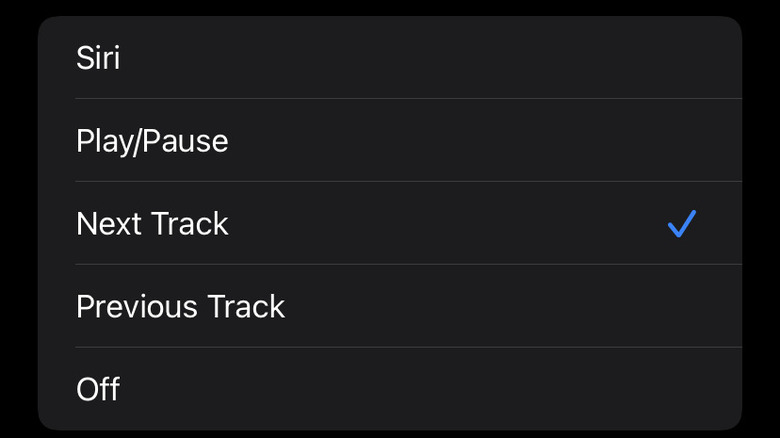Choose Play/Pause as the action
Viewport: 780px width, 438px height.
pos(390,141)
